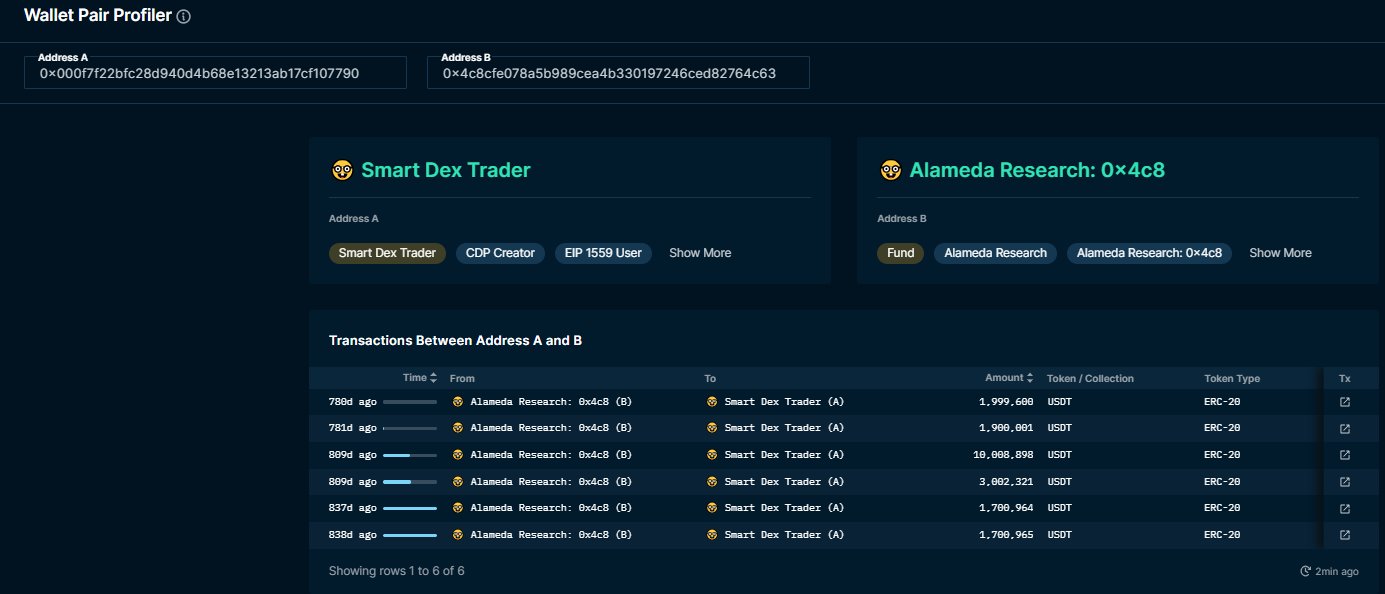The image size is (1385, 594).
Task: Click the time bar on the 838d ago row
Action: tap(410, 535)
